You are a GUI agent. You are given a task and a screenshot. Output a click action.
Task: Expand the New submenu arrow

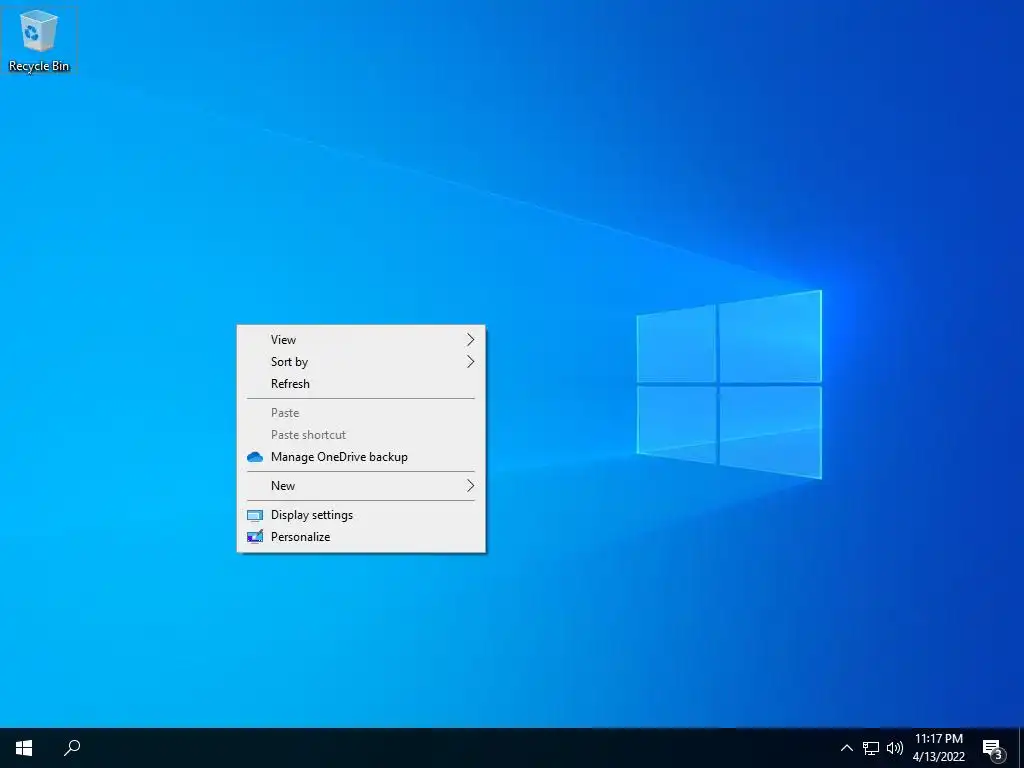pos(470,486)
